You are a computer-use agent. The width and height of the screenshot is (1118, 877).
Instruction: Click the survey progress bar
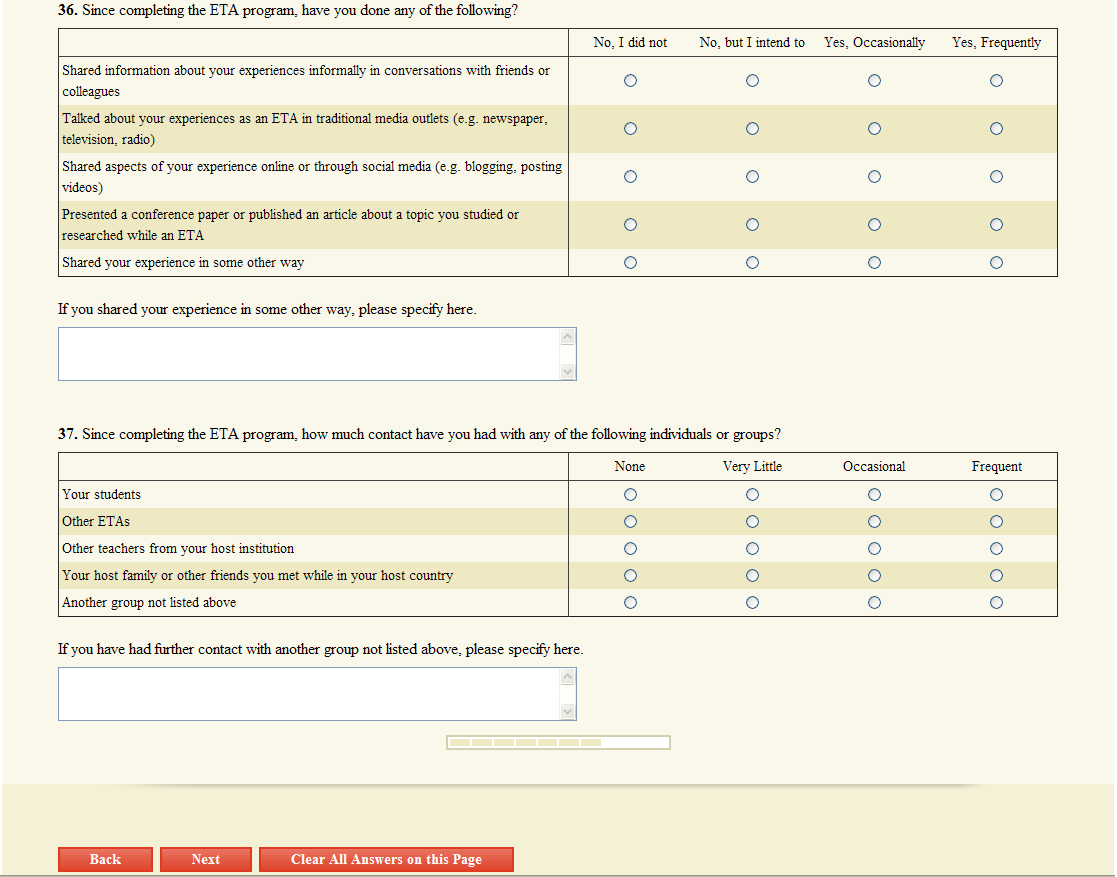point(558,743)
